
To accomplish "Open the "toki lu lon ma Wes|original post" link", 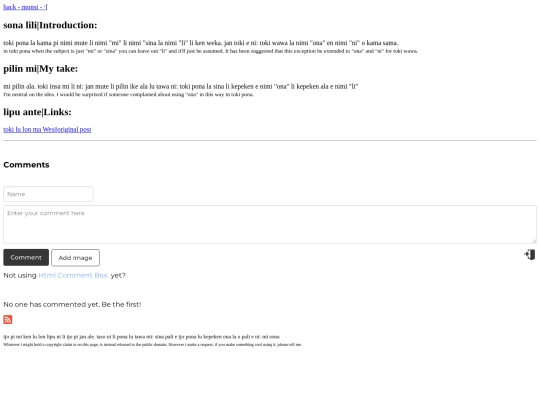I will pyautogui.click(x=47, y=129).
